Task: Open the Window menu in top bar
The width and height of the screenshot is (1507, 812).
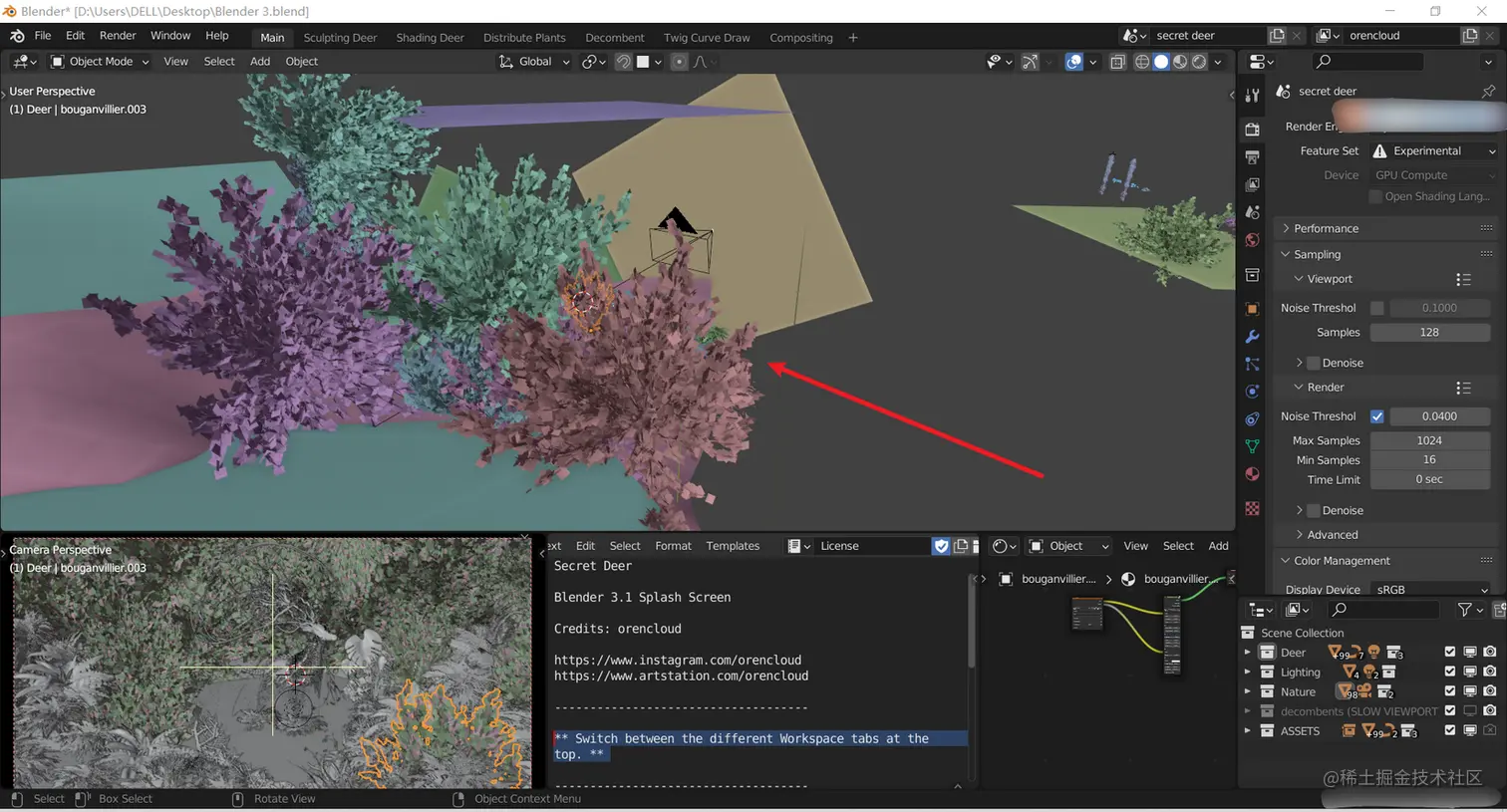Action: (170, 36)
